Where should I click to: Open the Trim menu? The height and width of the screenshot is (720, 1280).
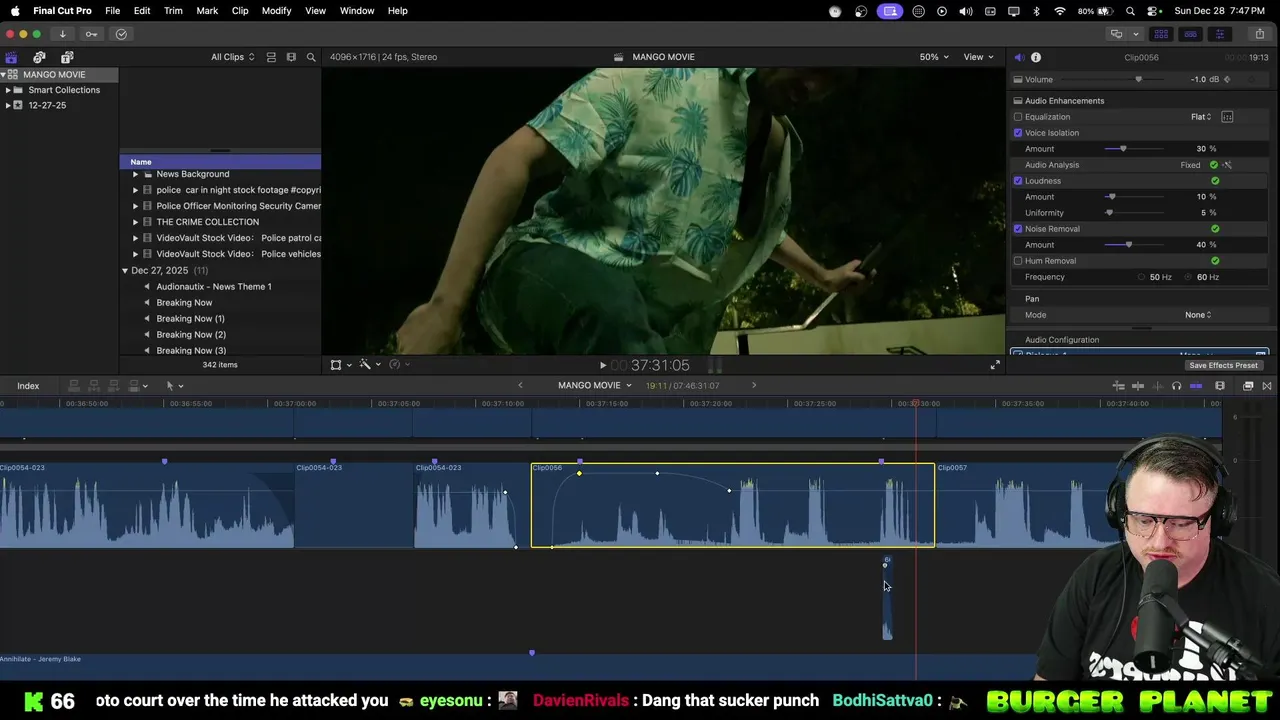[173, 10]
